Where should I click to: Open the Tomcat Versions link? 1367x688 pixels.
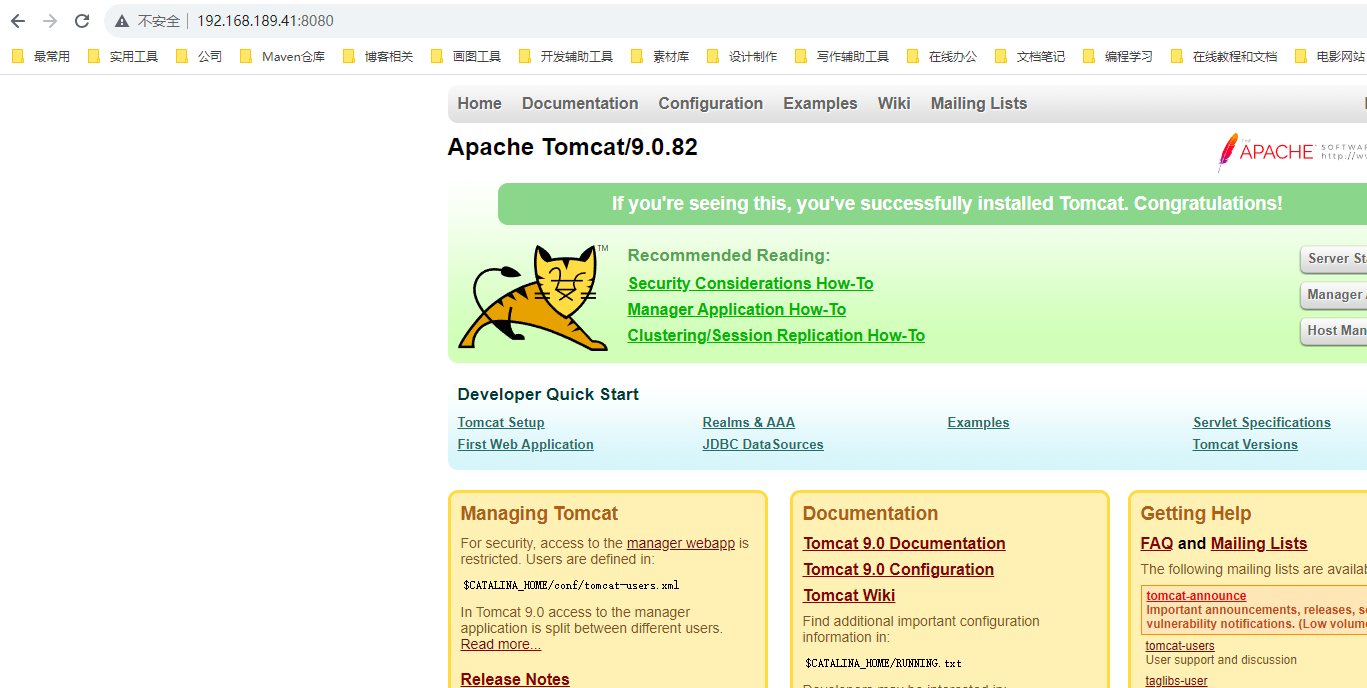1245,444
